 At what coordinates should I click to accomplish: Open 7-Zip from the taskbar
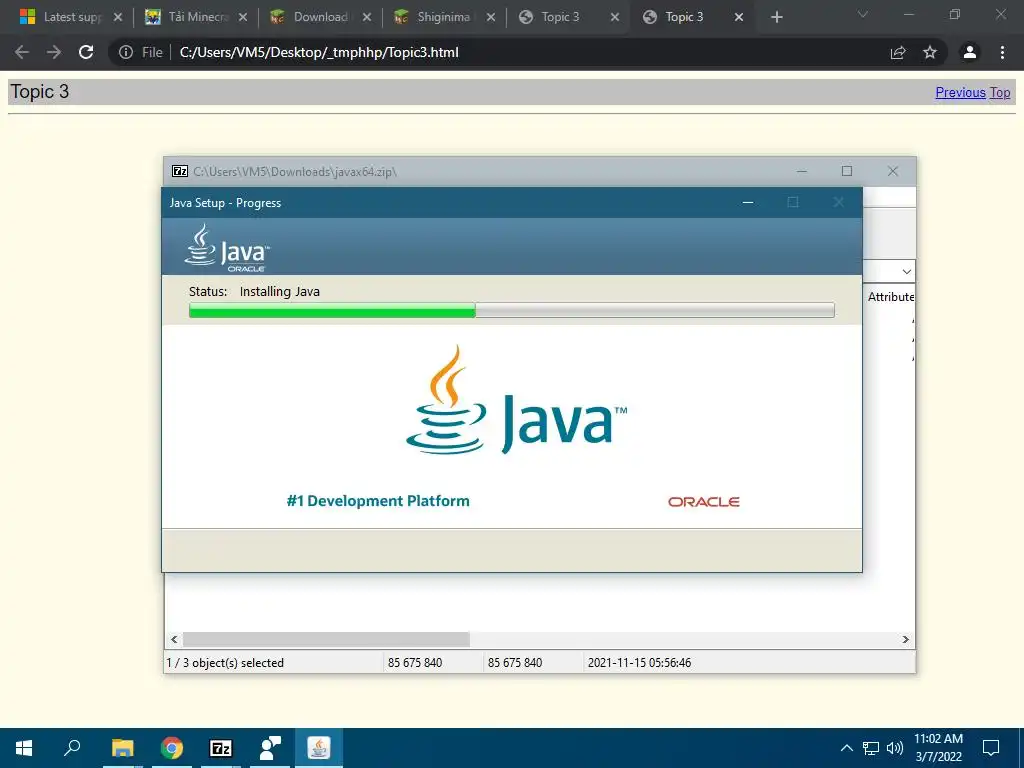(x=221, y=748)
